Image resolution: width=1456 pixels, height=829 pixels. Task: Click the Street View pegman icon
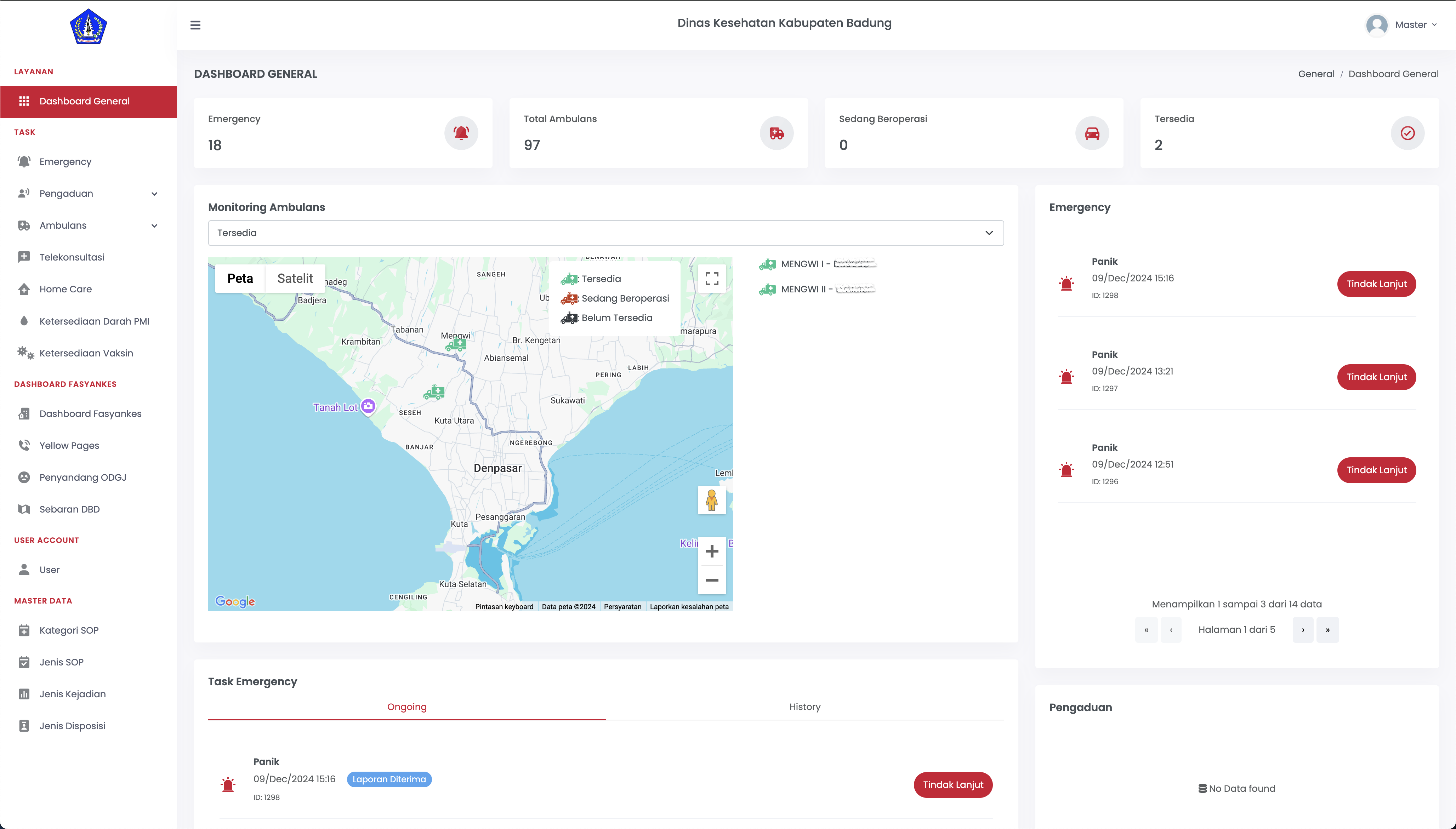click(711, 500)
